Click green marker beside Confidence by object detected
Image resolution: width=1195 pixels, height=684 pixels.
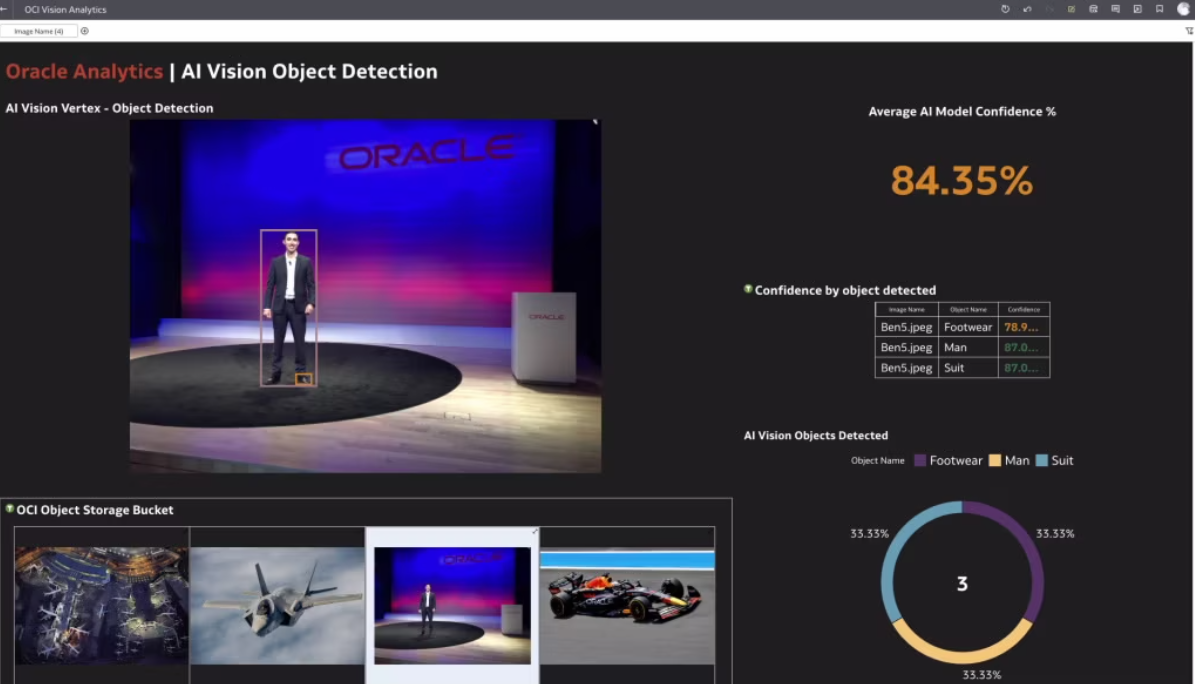748,289
